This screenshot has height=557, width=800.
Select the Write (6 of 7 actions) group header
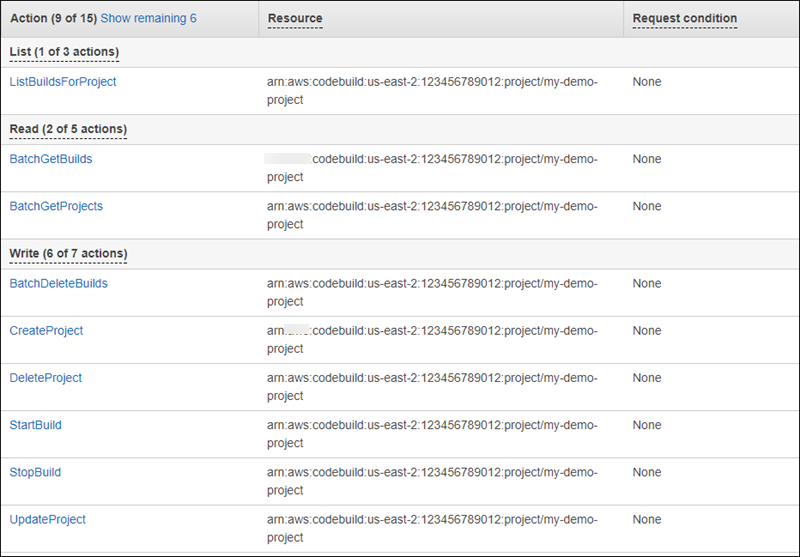(68, 254)
